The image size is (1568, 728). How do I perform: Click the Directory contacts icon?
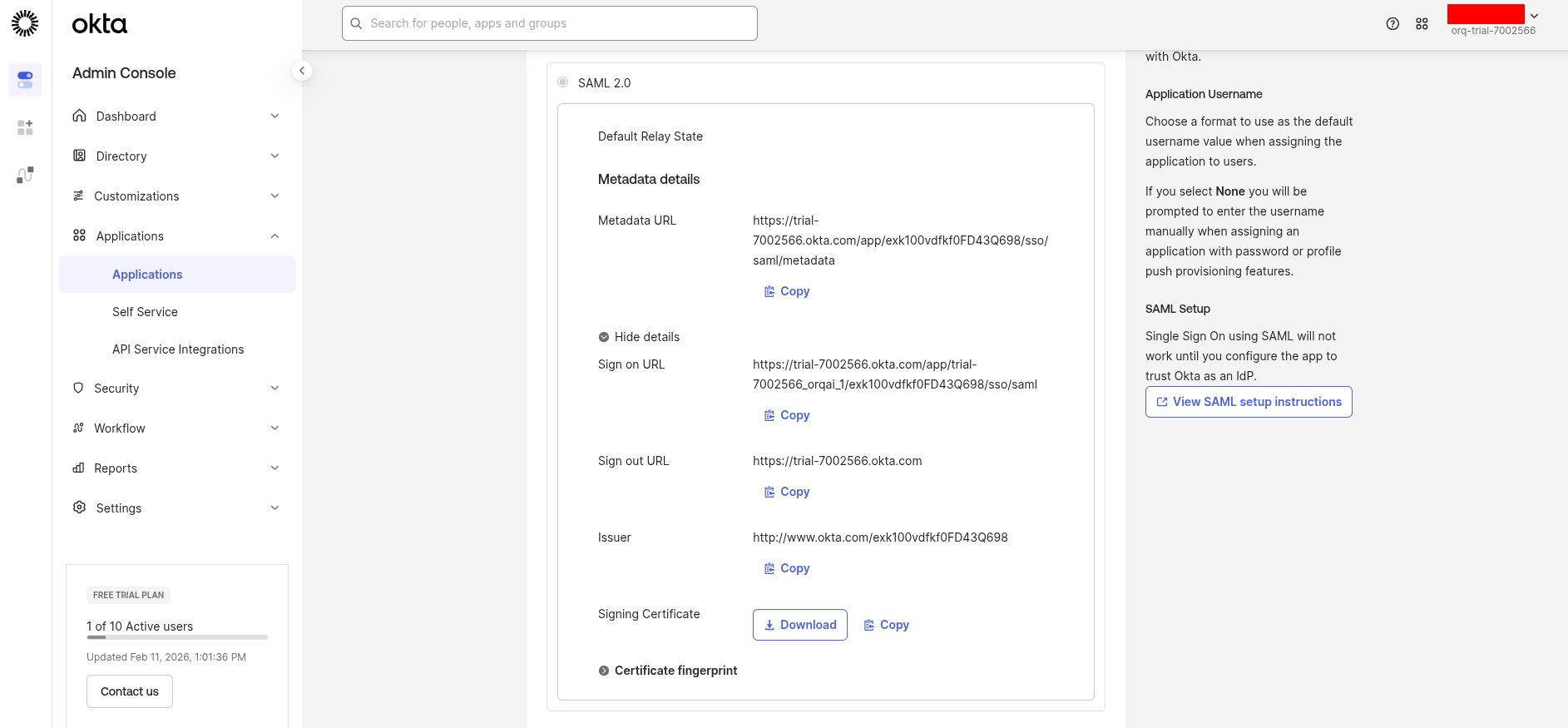click(x=79, y=156)
